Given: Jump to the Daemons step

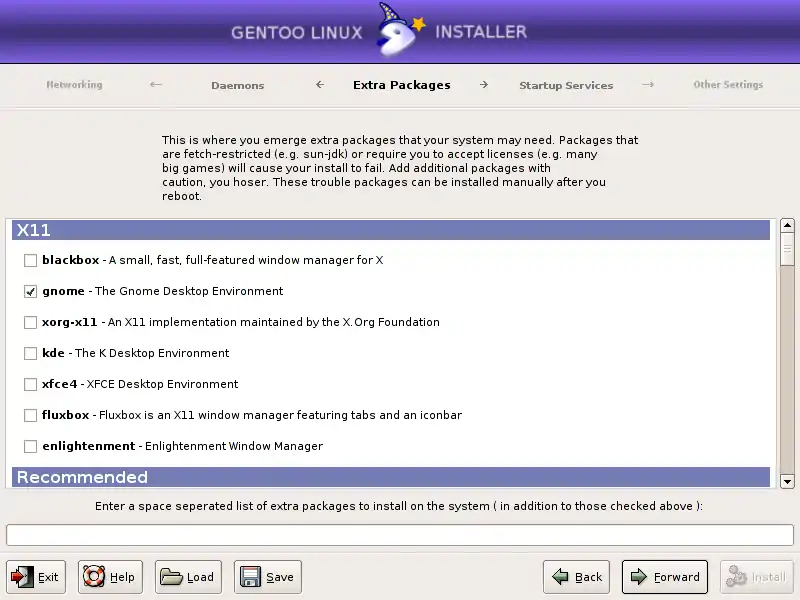Looking at the screenshot, I should click(x=238, y=85).
